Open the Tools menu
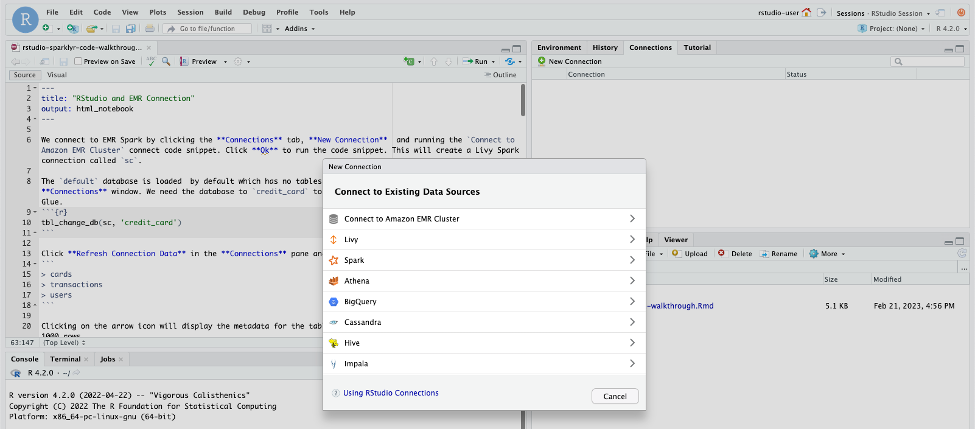 [318, 12]
